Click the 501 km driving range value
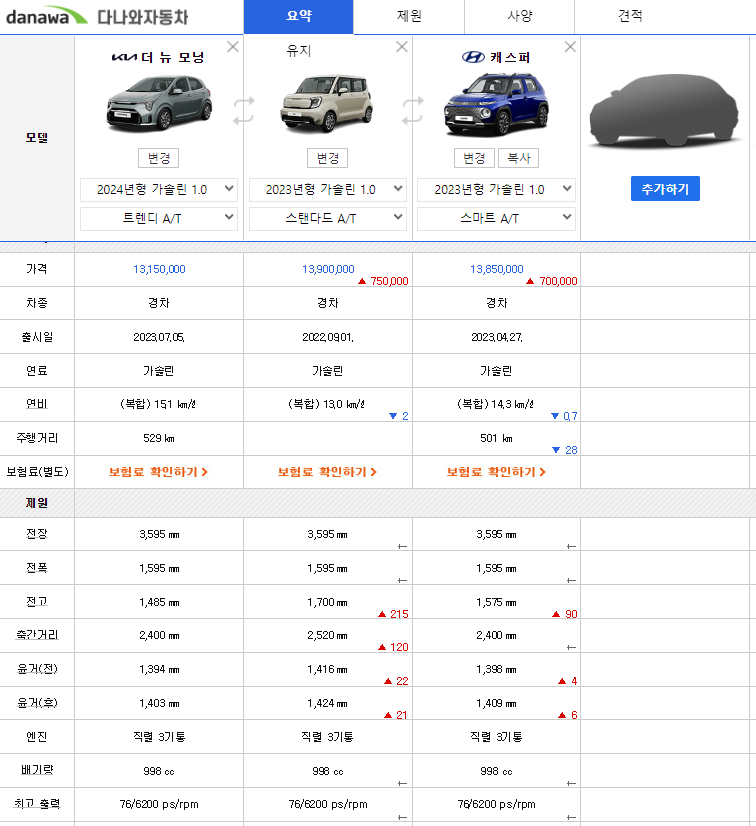756x826 pixels. 496,438
